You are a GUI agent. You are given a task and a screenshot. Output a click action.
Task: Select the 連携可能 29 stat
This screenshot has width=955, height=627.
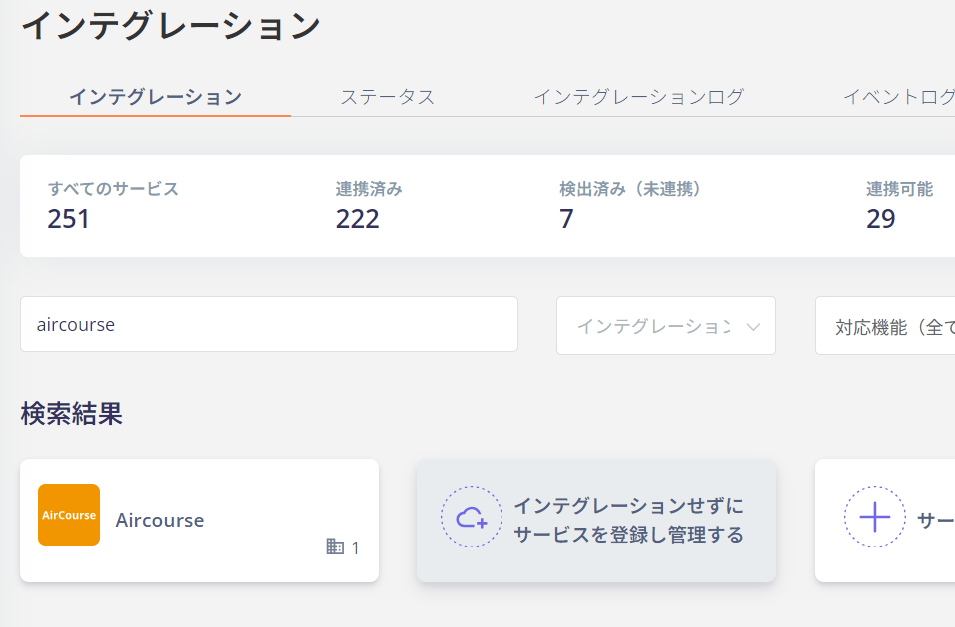899,205
